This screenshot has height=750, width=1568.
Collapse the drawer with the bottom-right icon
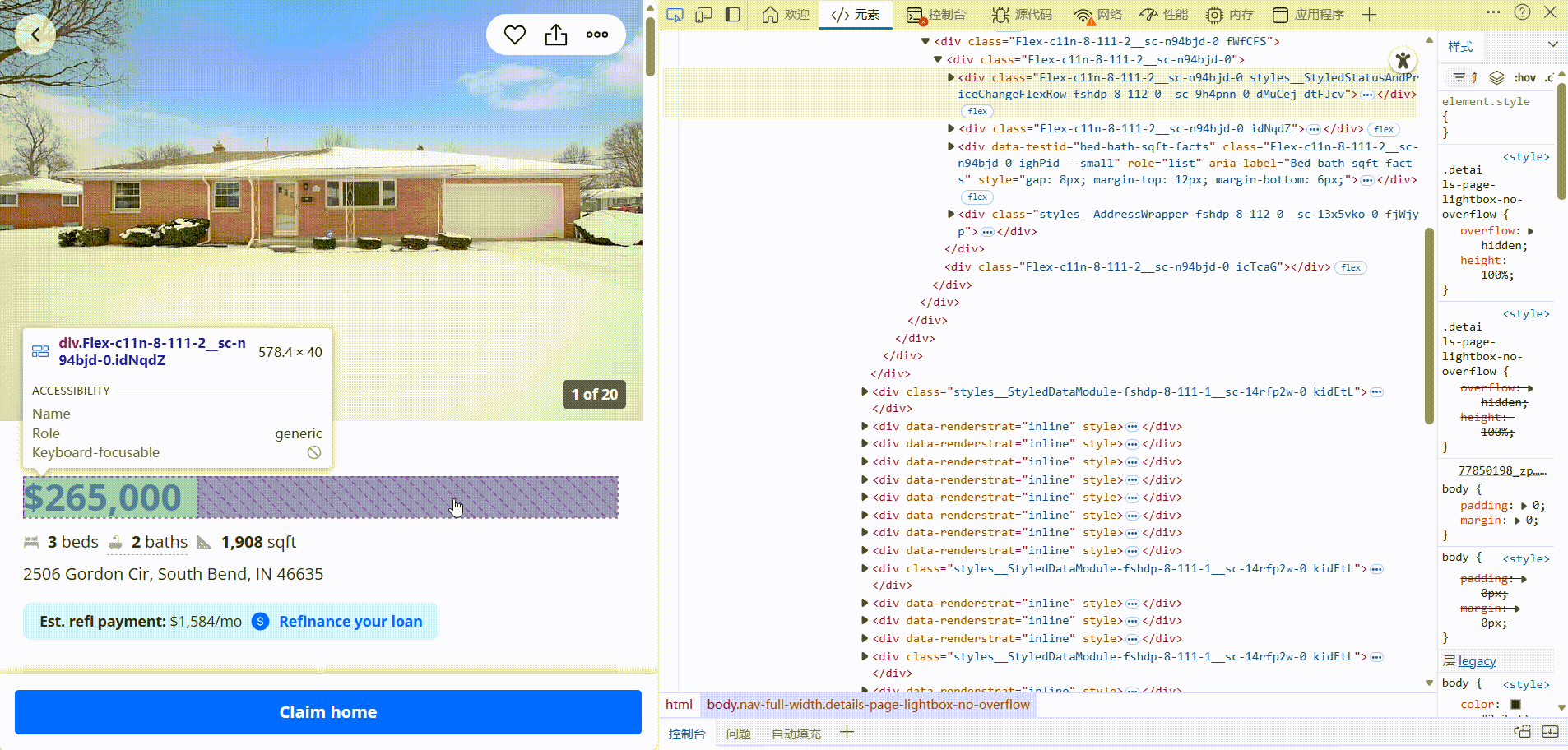pyautogui.click(x=1550, y=731)
